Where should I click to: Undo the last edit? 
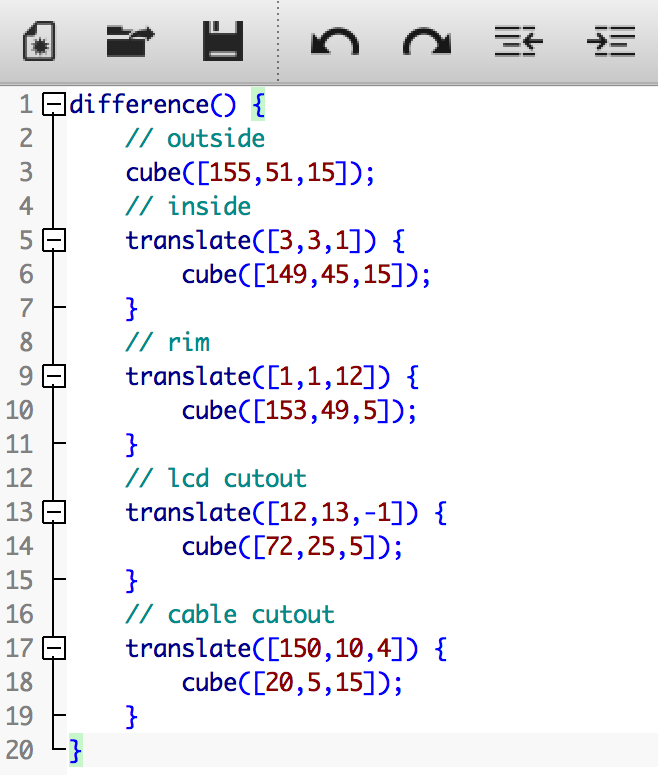point(335,42)
